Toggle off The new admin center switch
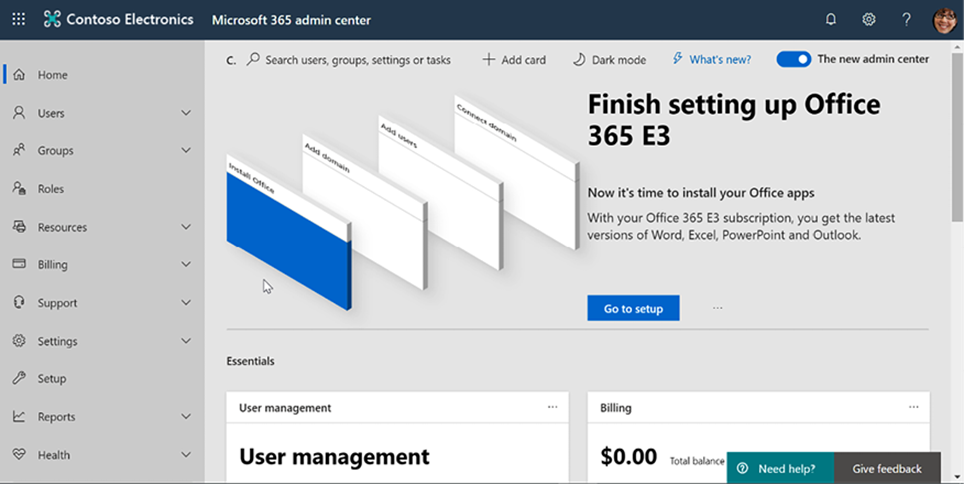 [794, 60]
